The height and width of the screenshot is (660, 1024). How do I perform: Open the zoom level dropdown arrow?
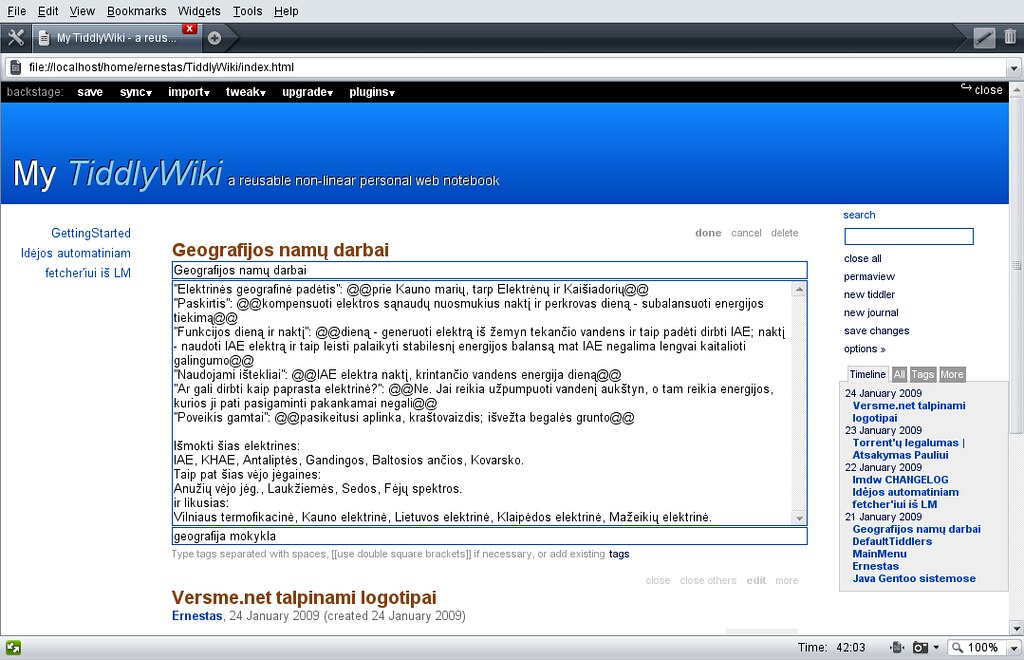[x=1014, y=648]
